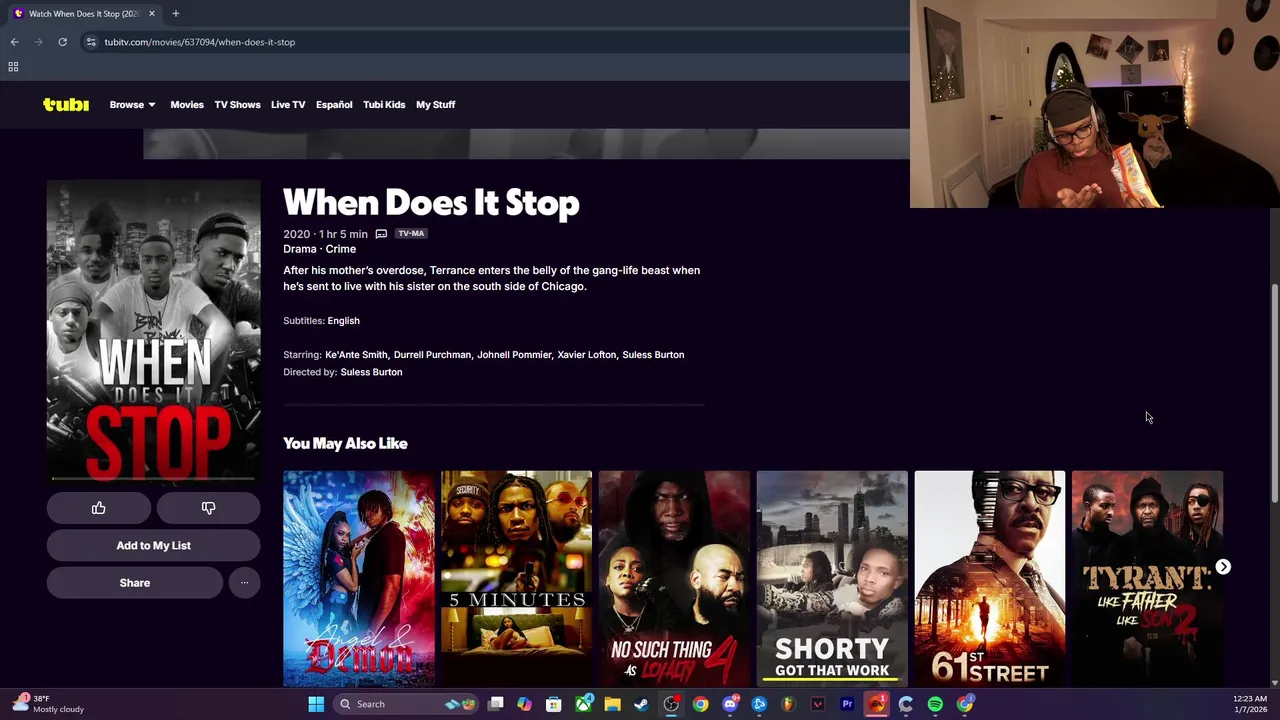The width and height of the screenshot is (1280, 720).
Task: Expand the Browse dropdown menu
Action: 132,104
